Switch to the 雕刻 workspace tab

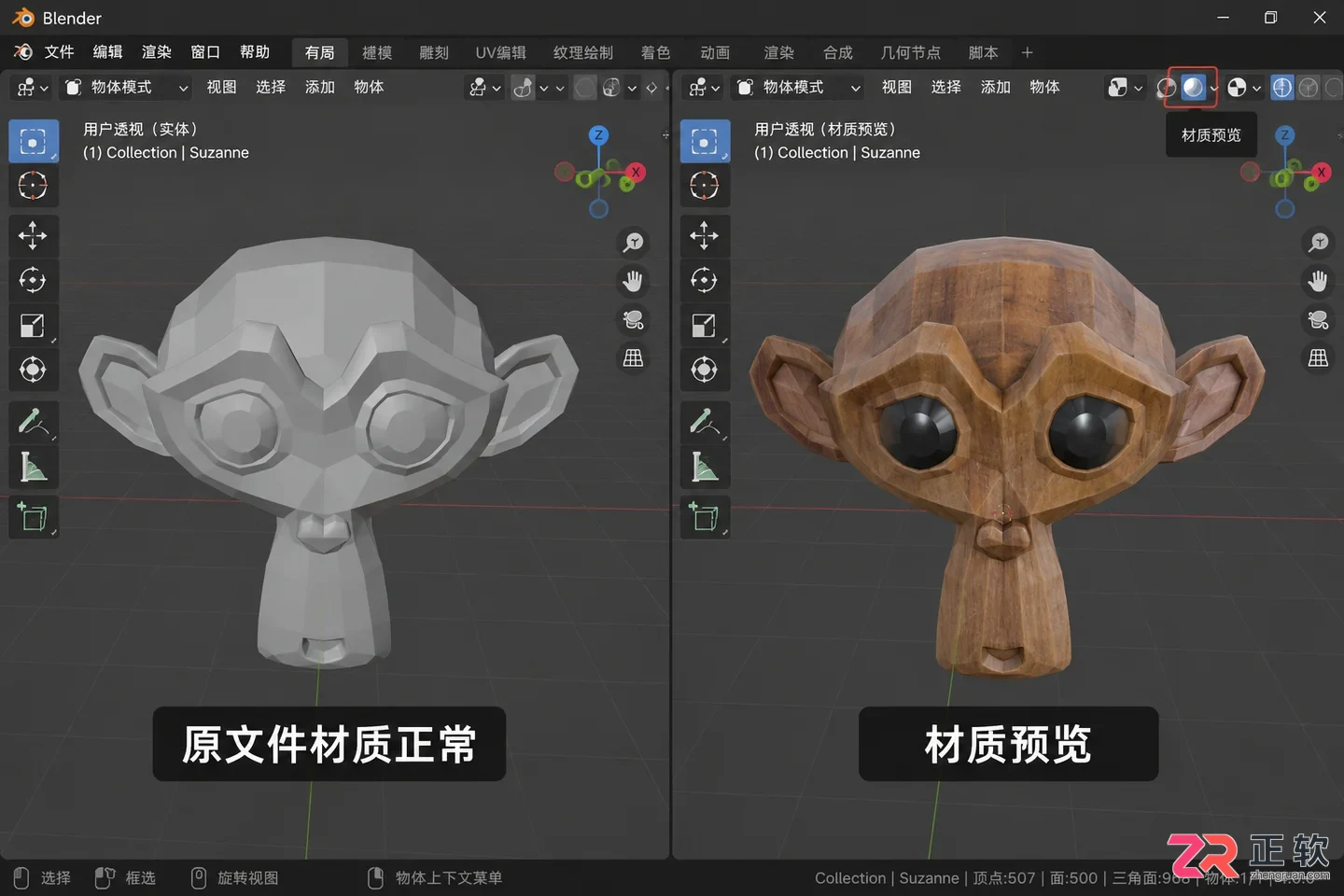tap(434, 53)
